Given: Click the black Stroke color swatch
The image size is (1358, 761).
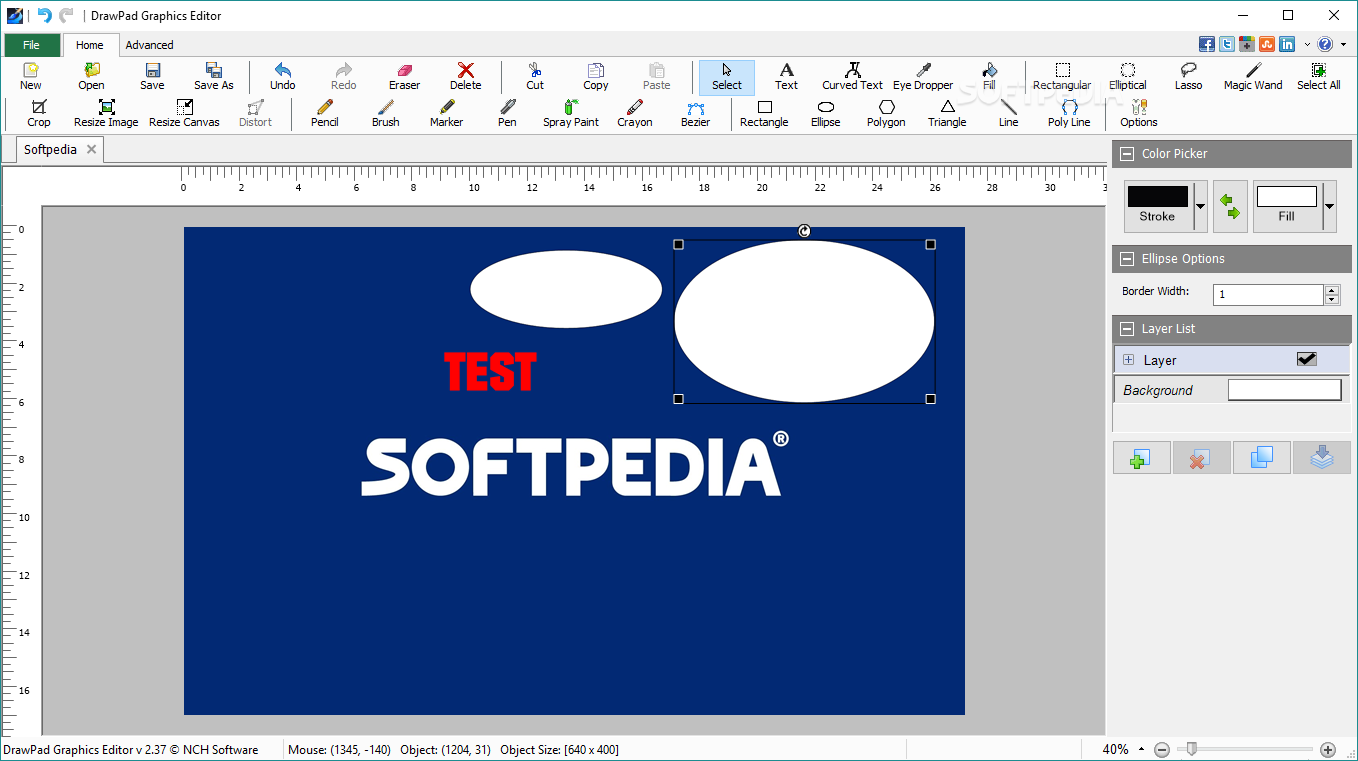Looking at the screenshot, I should 1158,196.
